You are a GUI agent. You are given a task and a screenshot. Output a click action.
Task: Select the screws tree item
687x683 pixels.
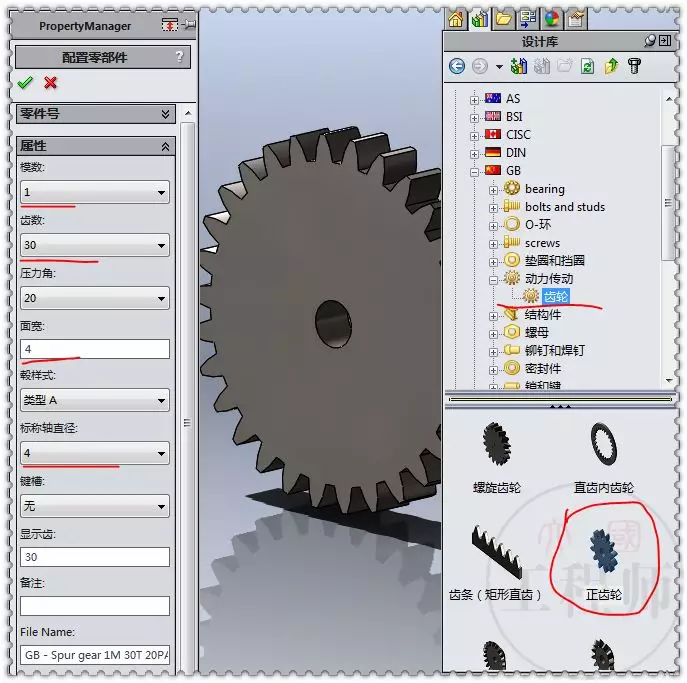[542, 243]
